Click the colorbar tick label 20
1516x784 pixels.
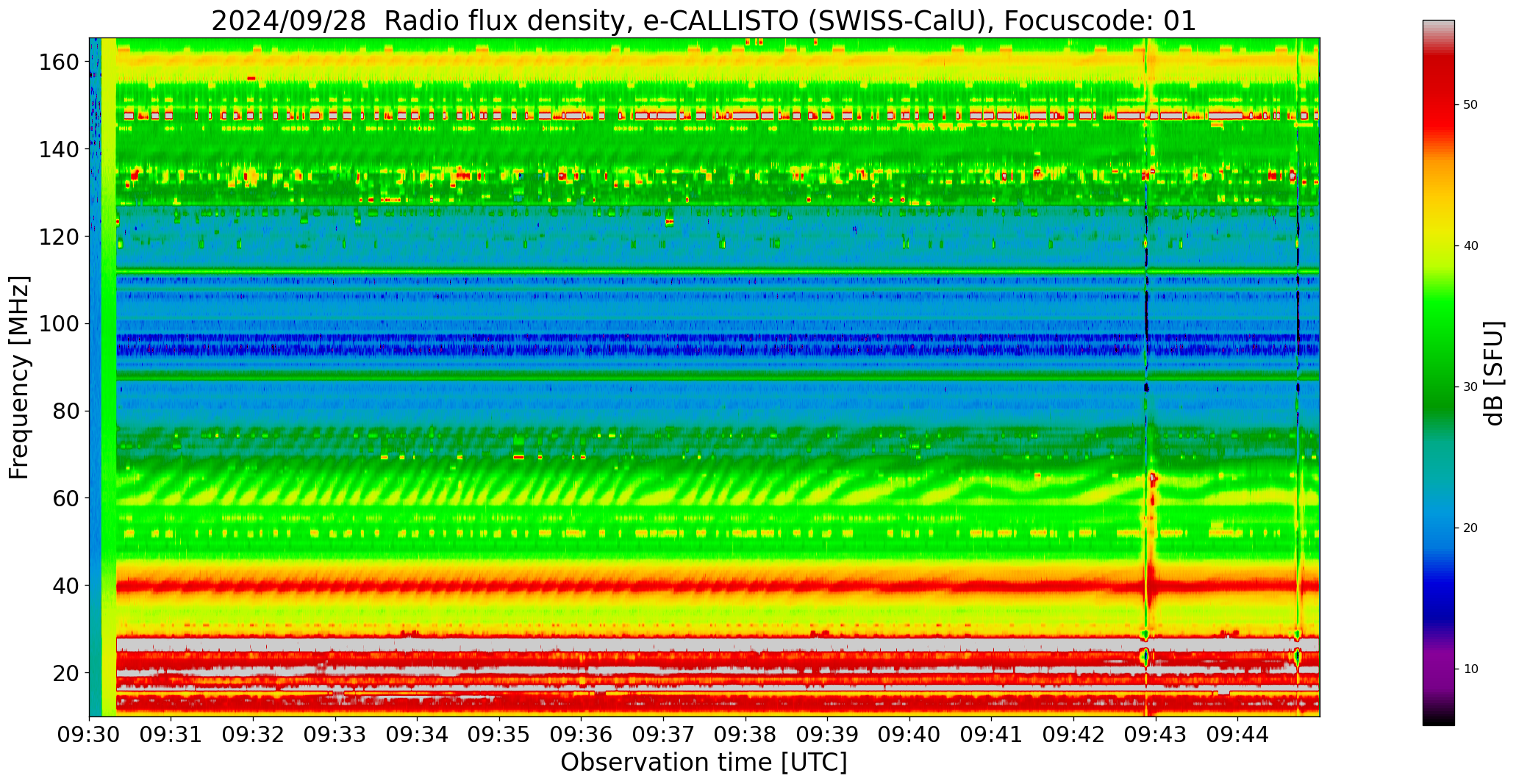click(x=1470, y=528)
